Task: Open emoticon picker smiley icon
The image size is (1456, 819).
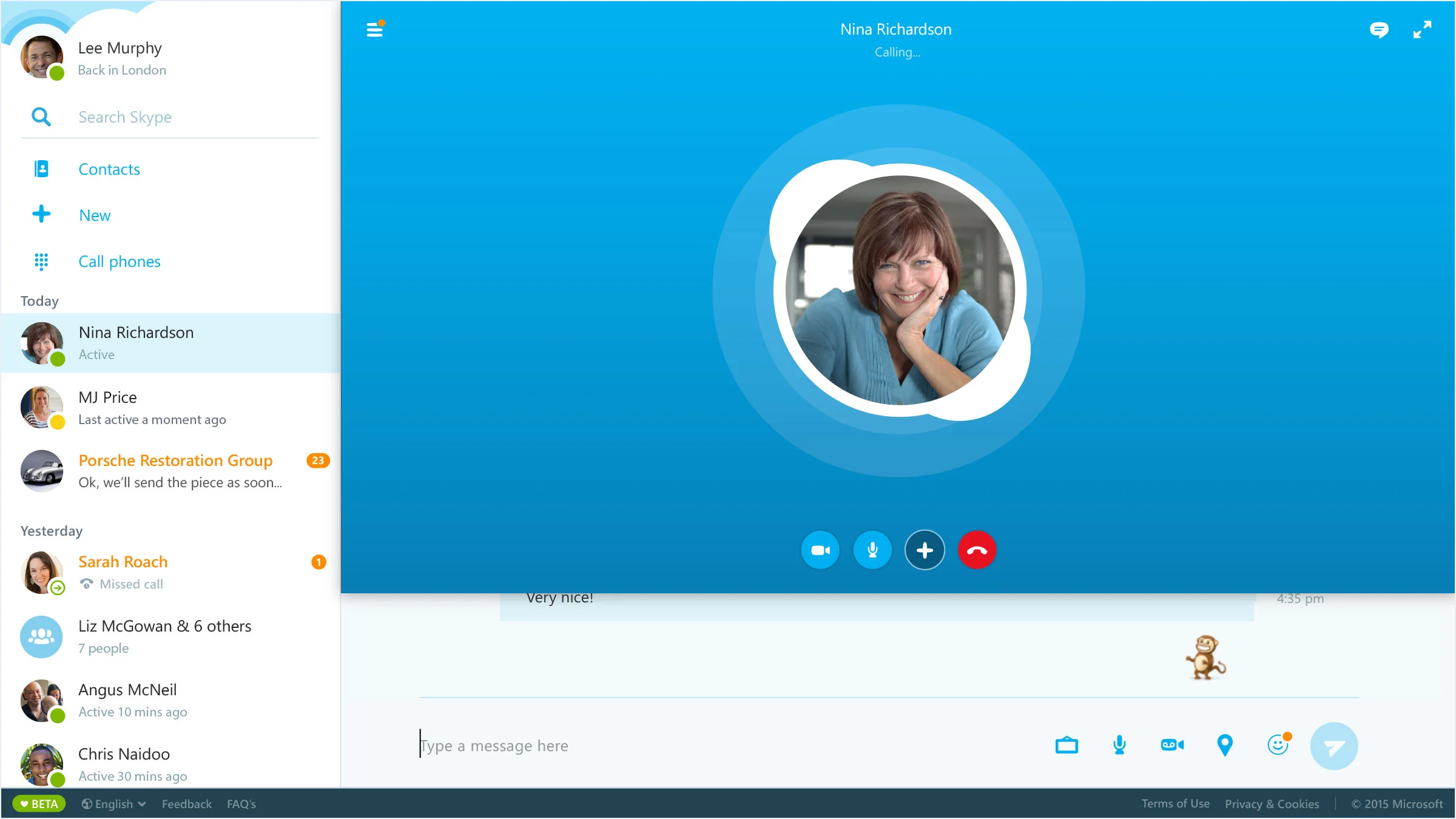Action: click(1278, 745)
